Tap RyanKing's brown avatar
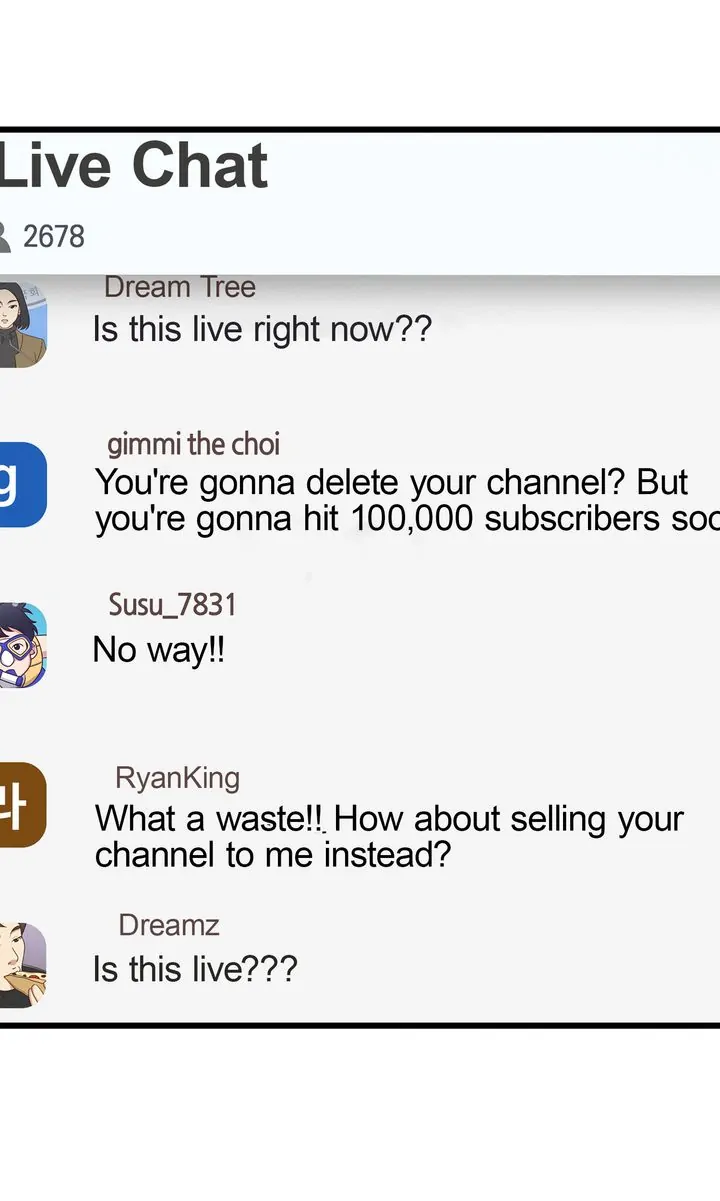720x1201 pixels. tap(23, 804)
